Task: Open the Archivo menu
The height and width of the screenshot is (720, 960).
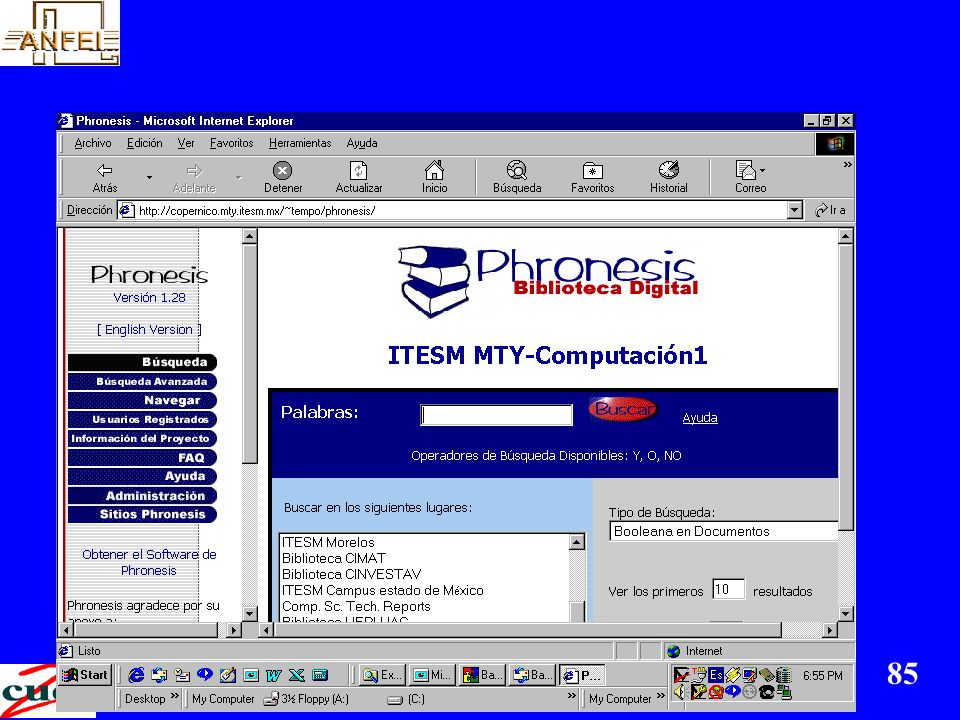Action: click(92, 143)
